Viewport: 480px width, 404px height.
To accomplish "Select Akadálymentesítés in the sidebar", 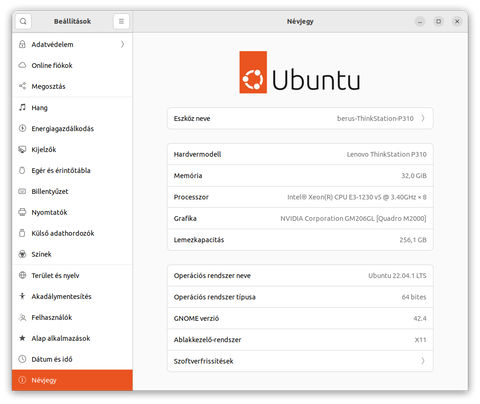I will tap(72, 296).
